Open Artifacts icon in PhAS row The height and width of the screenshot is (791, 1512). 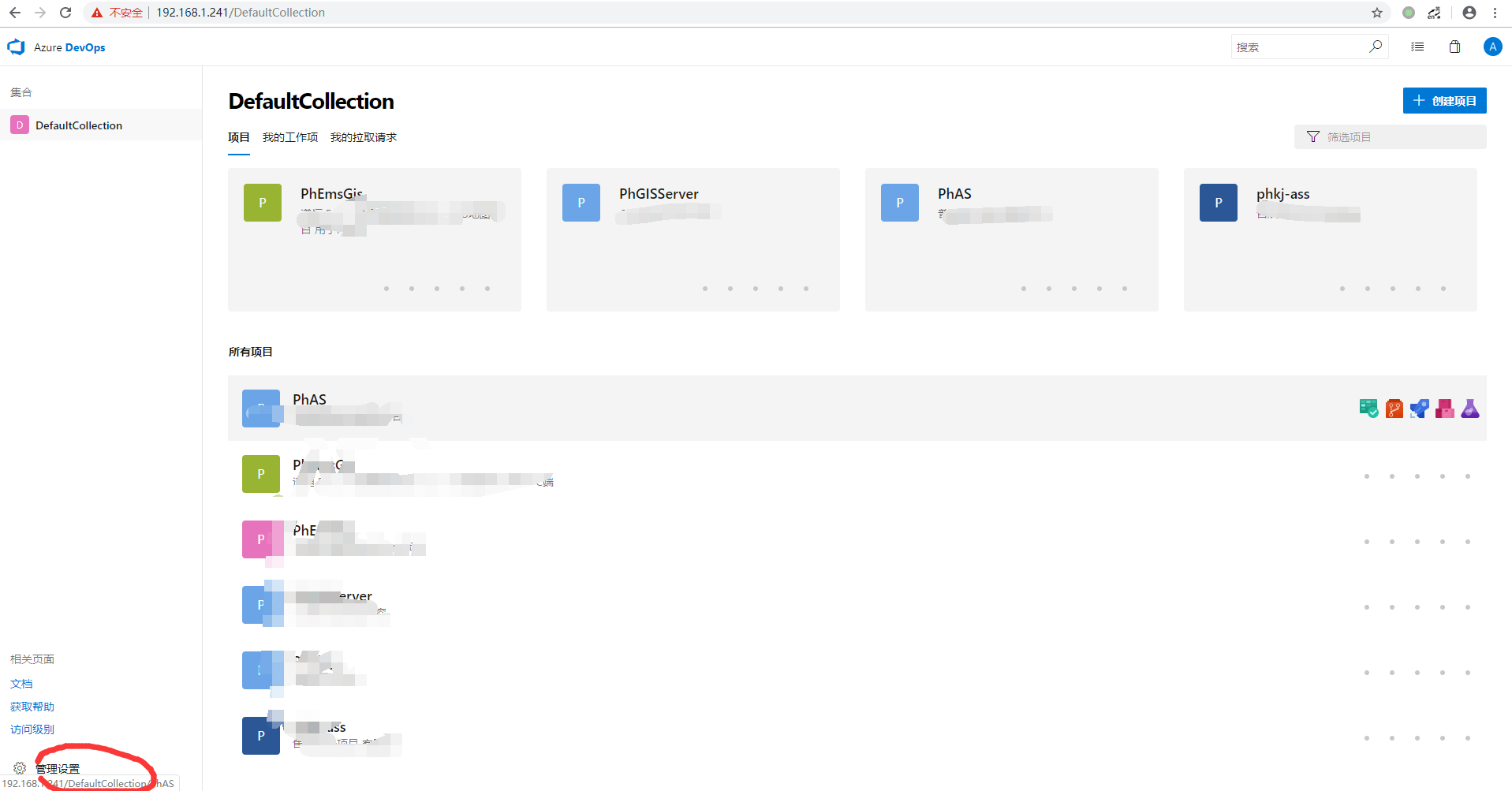click(x=1444, y=409)
